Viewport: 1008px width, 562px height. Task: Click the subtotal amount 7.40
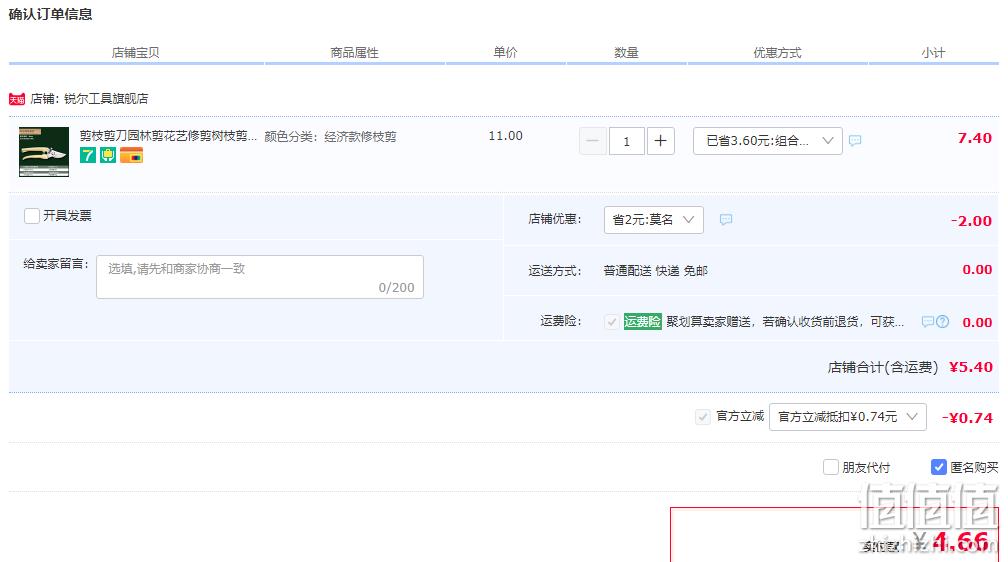coord(975,138)
